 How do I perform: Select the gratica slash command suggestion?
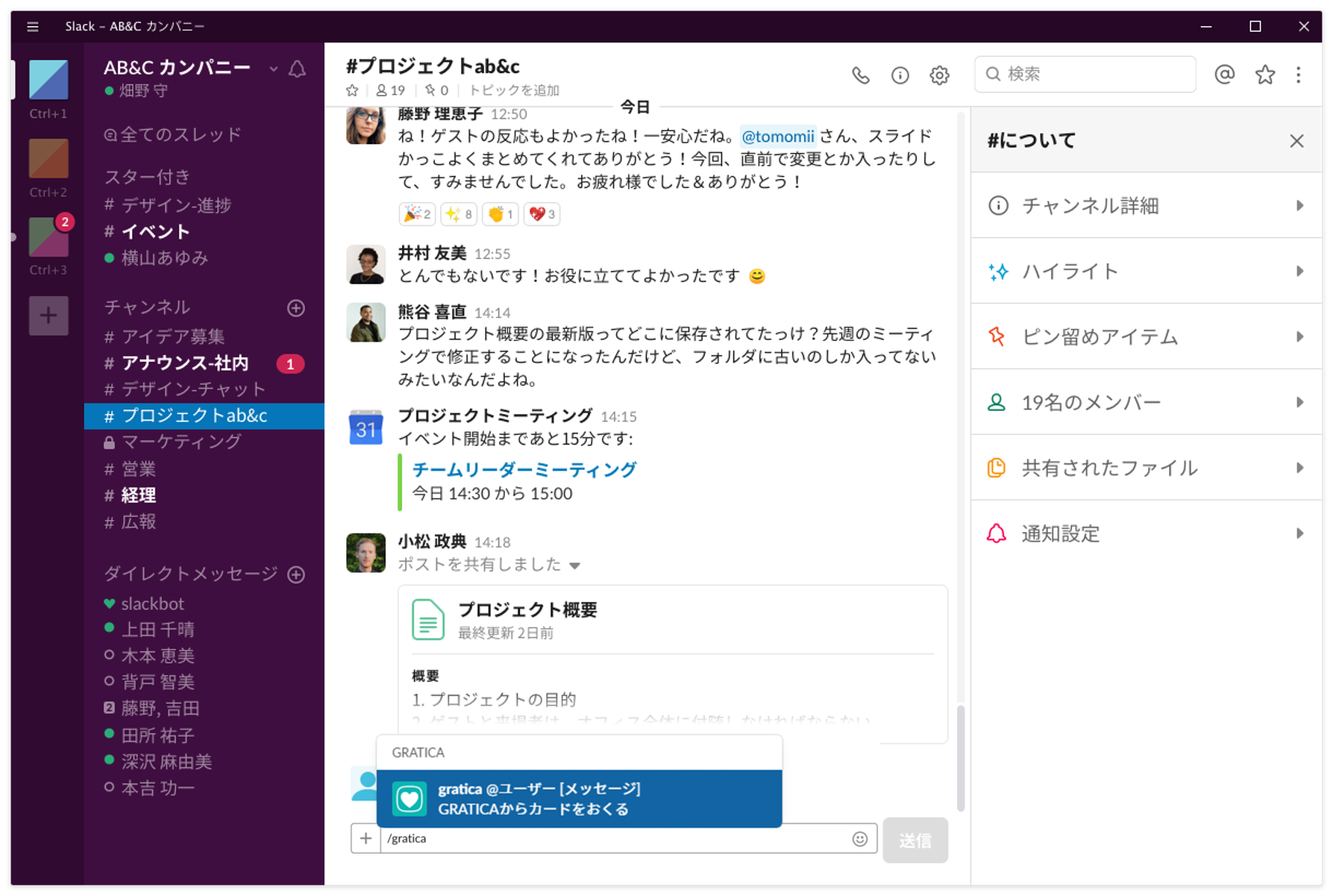579,798
